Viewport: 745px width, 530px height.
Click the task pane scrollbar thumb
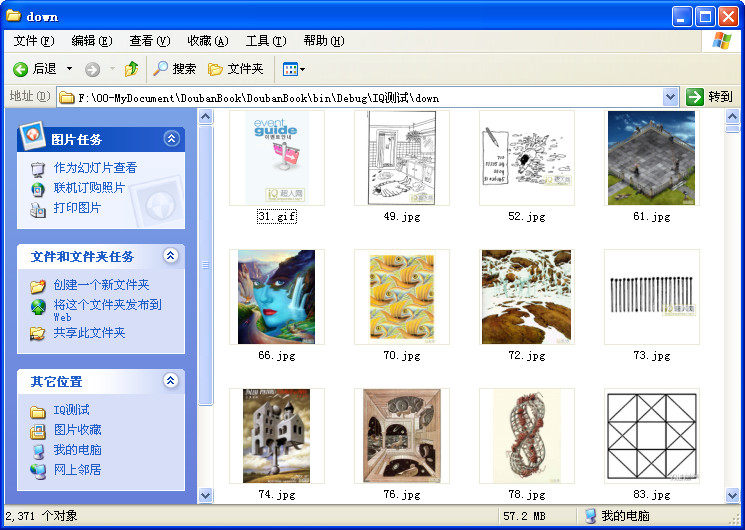pyautogui.click(x=205, y=265)
